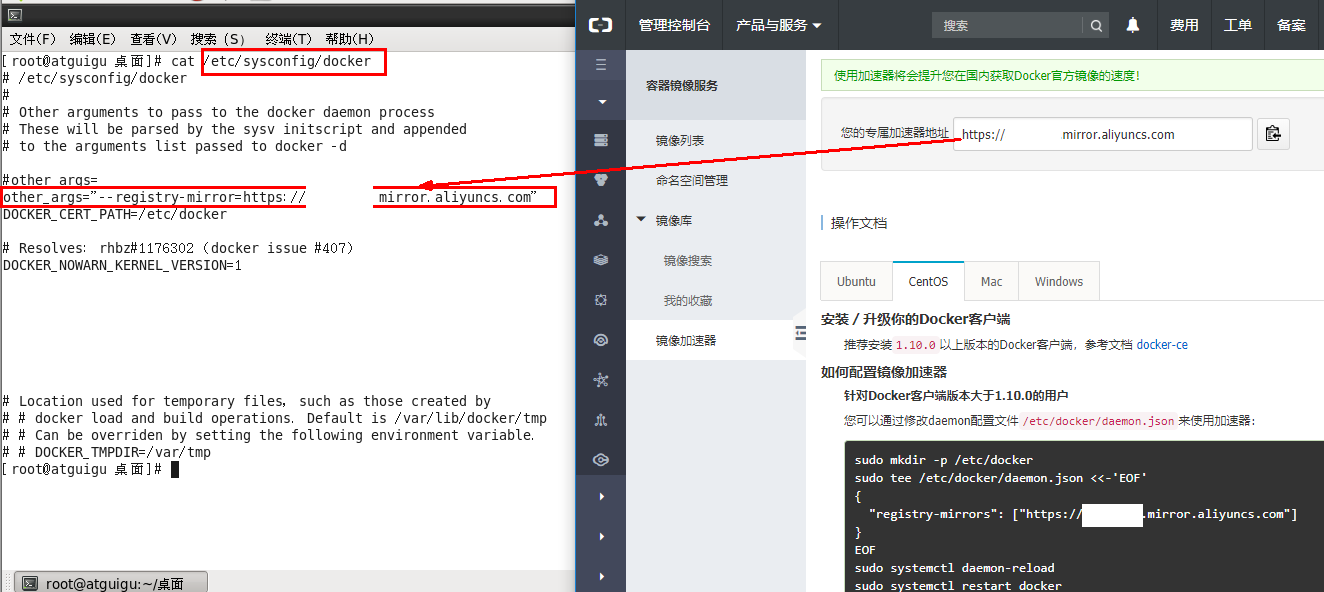The width and height of the screenshot is (1324, 592).
Task: Activate root@atguigu:~/桌面 taskbar button
Action: [111, 583]
